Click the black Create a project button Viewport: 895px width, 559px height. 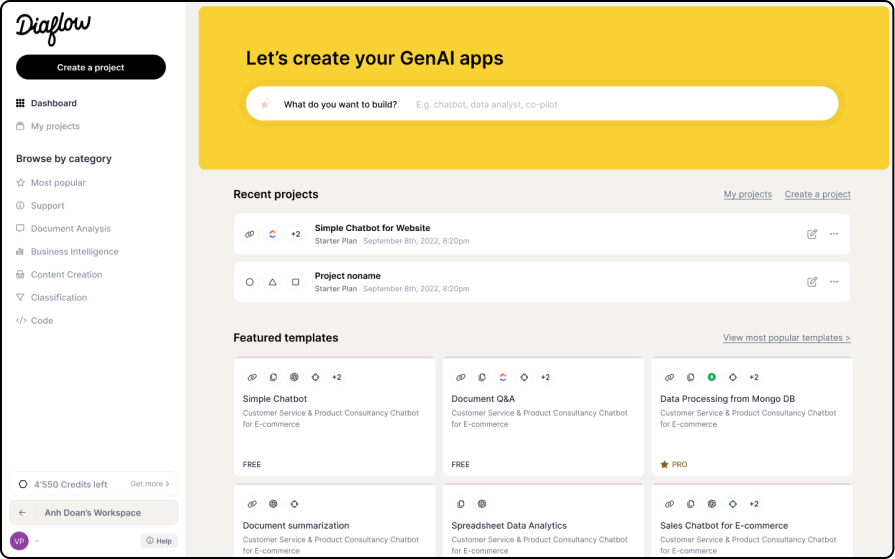click(91, 67)
